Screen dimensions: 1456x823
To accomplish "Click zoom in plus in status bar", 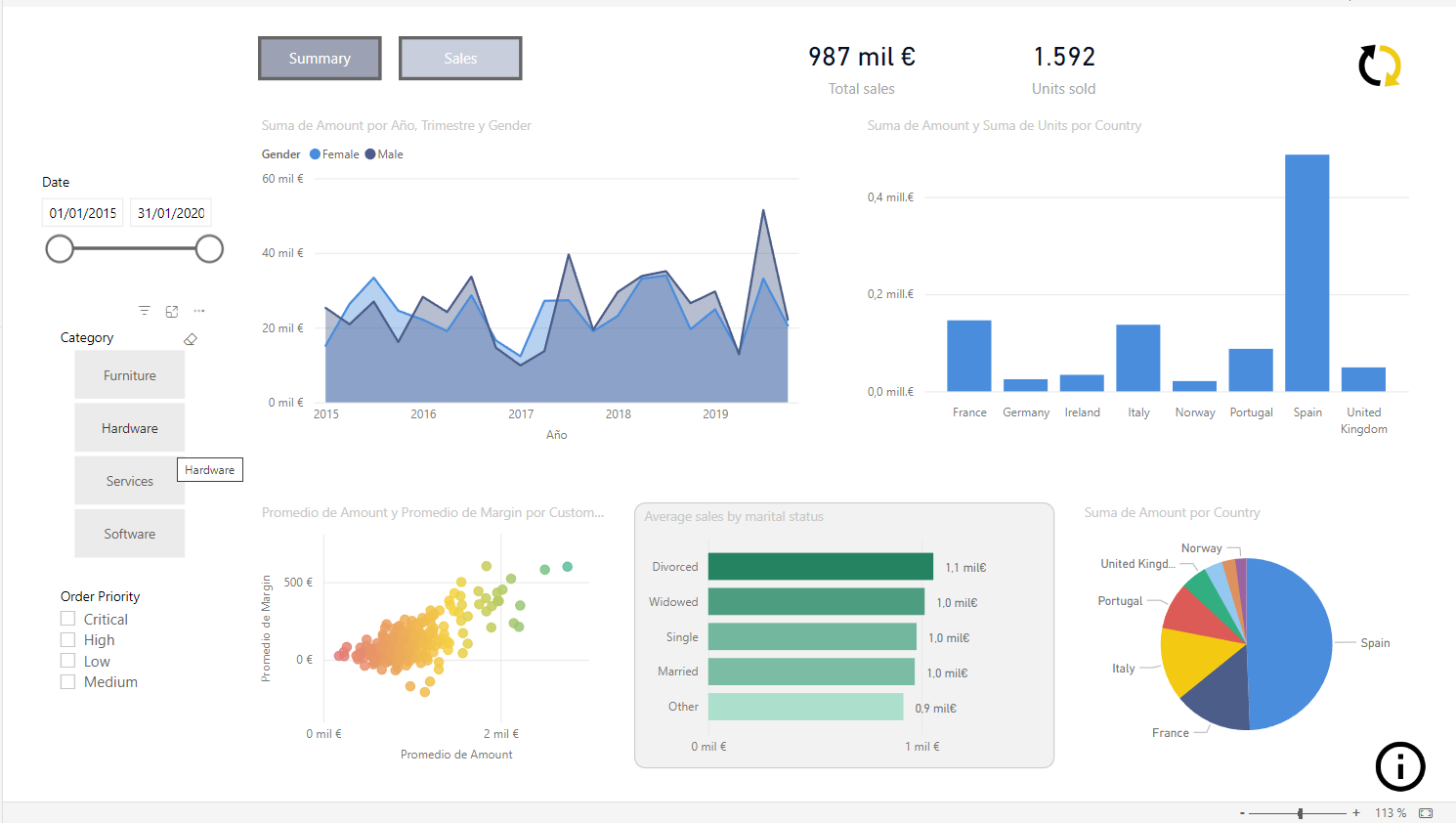I will click(1356, 813).
